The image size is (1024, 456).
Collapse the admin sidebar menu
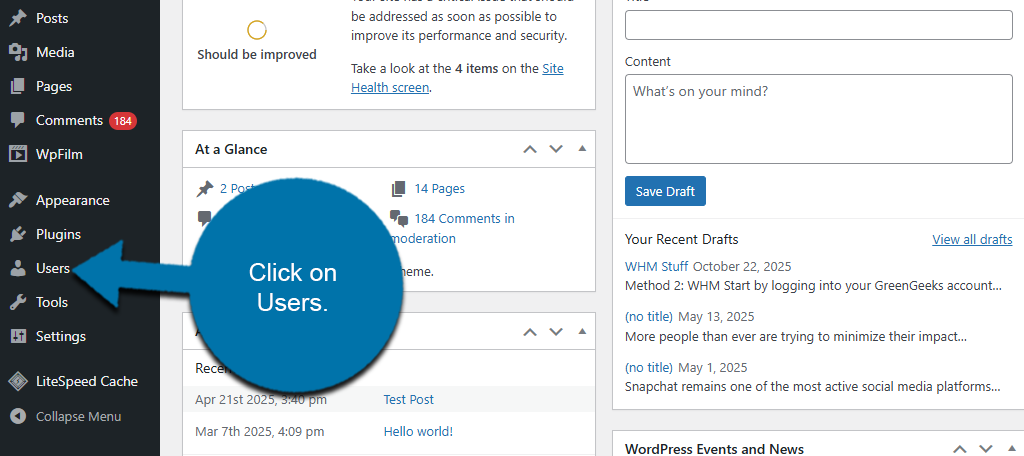pos(78,416)
